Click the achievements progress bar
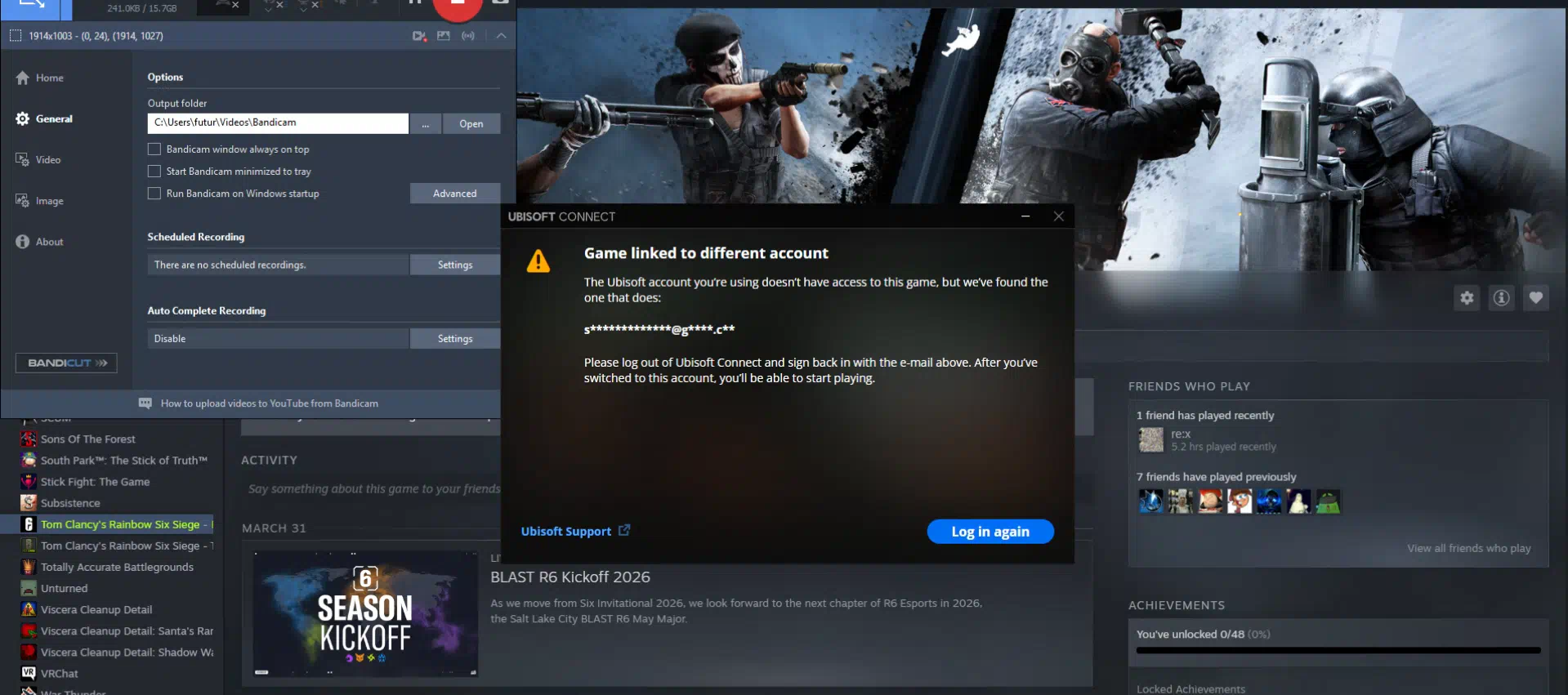Image resolution: width=1568 pixels, height=695 pixels. coord(1338,651)
